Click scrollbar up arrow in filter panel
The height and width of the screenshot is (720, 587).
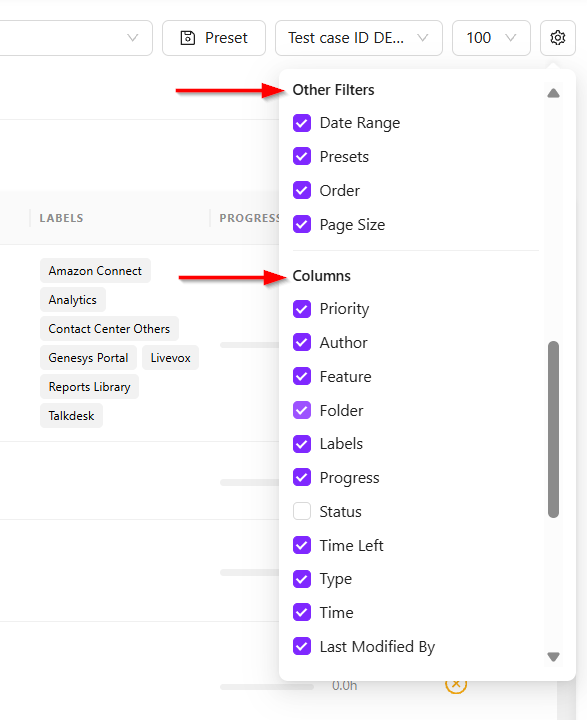click(x=553, y=93)
